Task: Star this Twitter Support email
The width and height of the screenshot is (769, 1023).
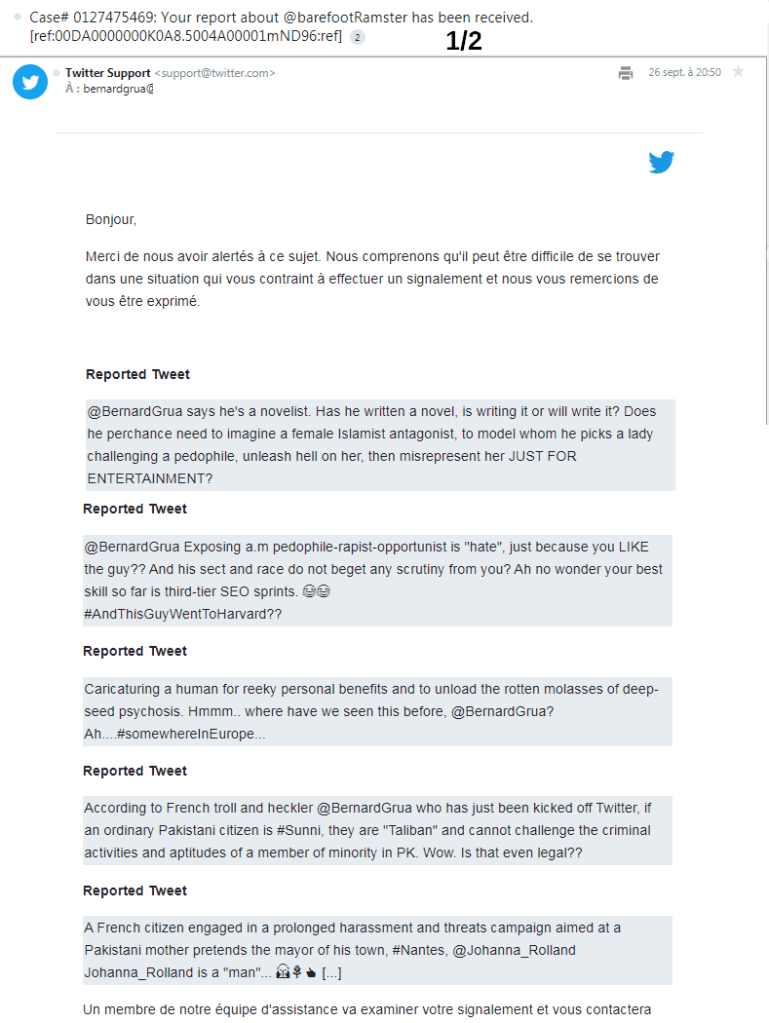Action: [x=738, y=72]
